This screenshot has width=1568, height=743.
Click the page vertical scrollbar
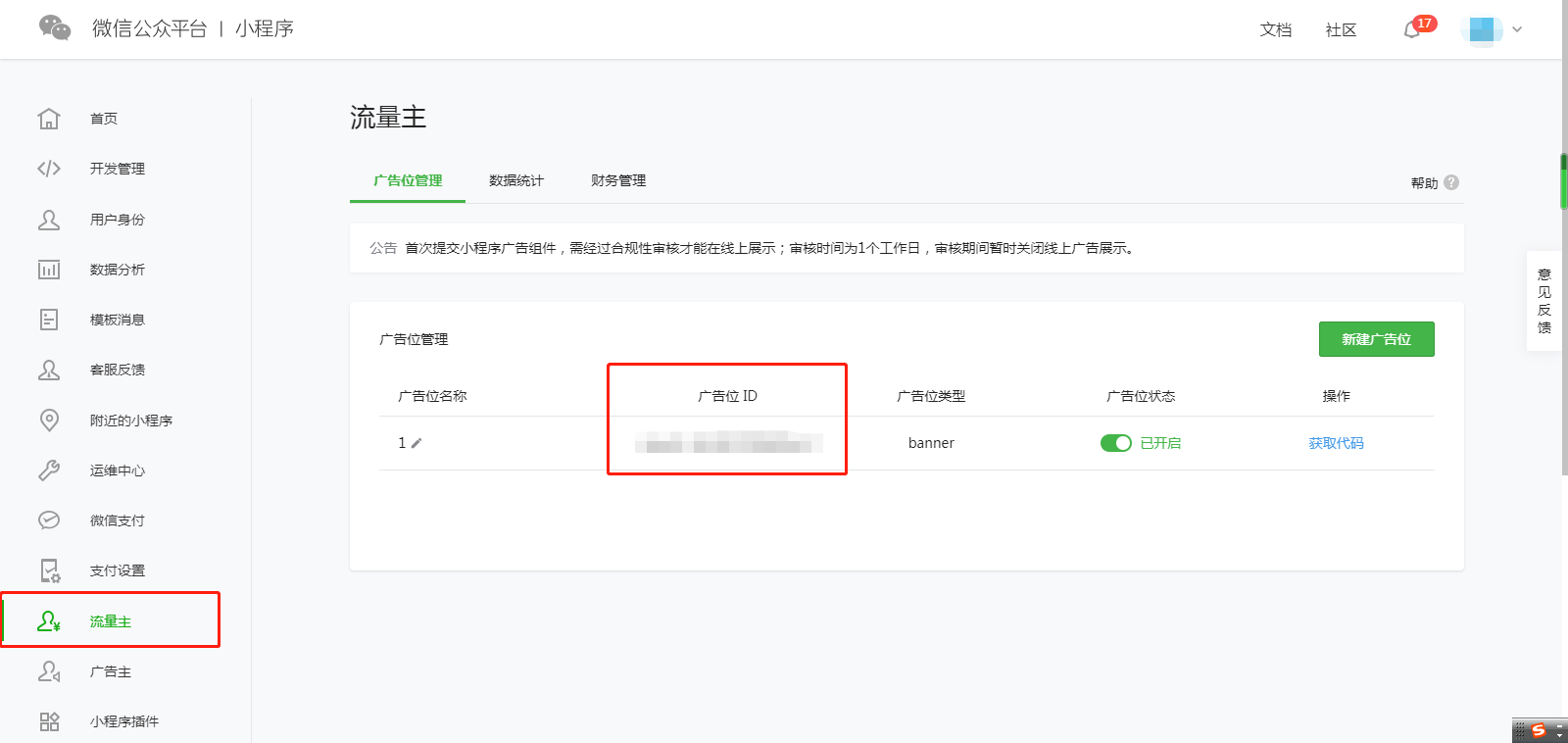pos(1564,181)
